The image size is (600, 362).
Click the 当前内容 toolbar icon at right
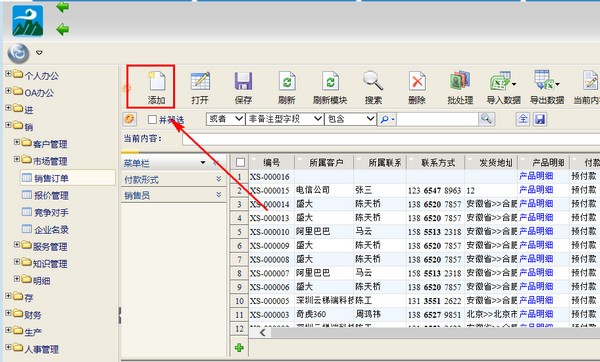[x=591, y=81]
